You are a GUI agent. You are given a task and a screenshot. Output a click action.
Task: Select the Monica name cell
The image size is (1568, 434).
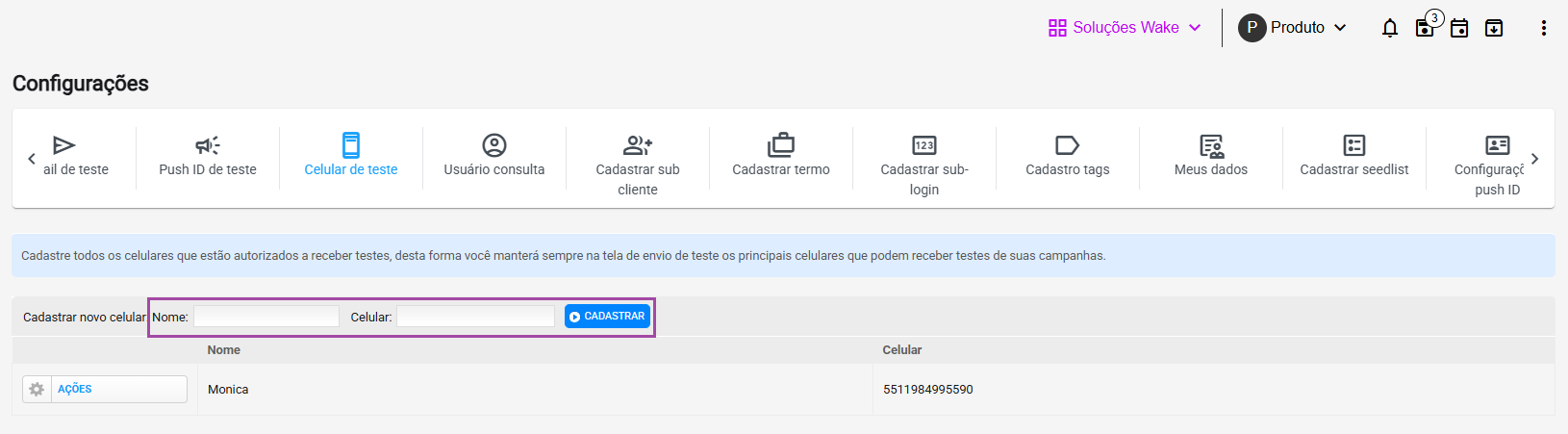pyautogui.click(x=228, y=390)
